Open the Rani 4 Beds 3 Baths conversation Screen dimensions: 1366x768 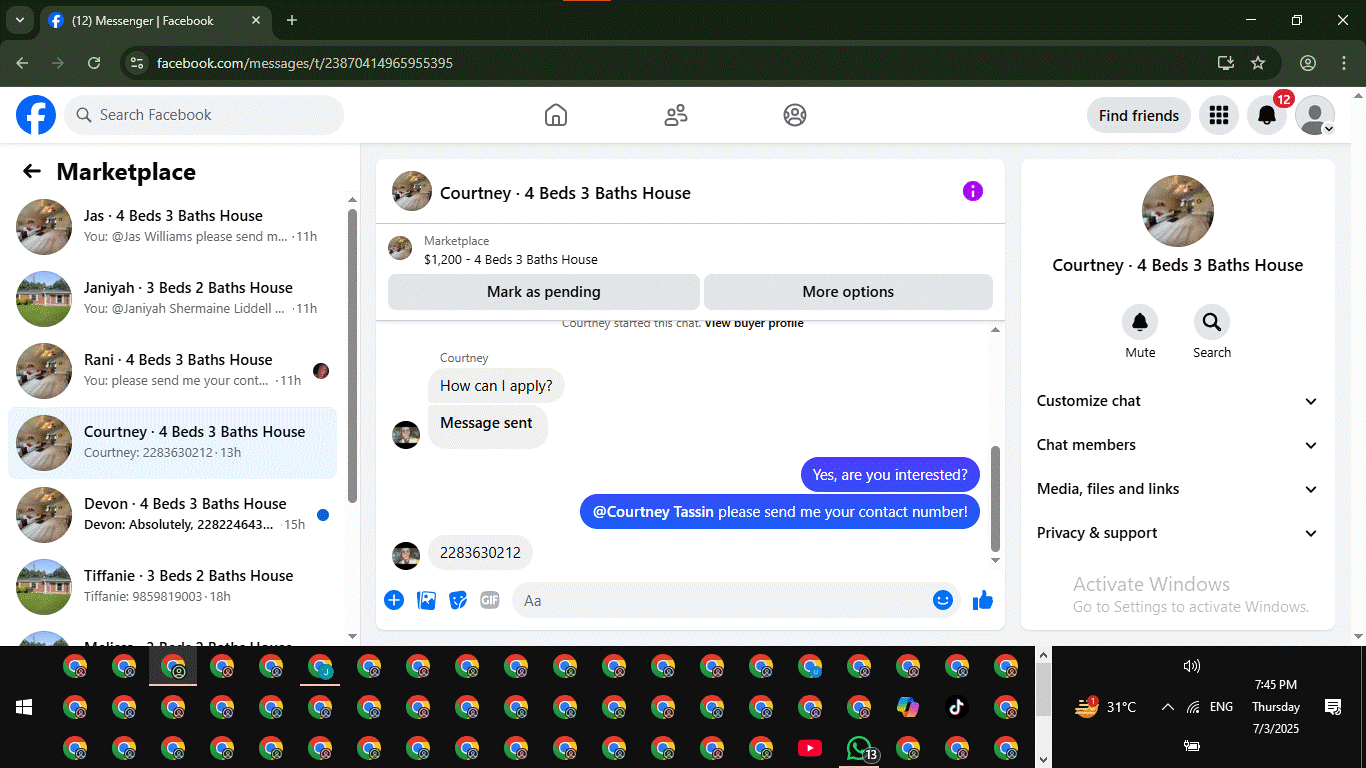[172, 370]
